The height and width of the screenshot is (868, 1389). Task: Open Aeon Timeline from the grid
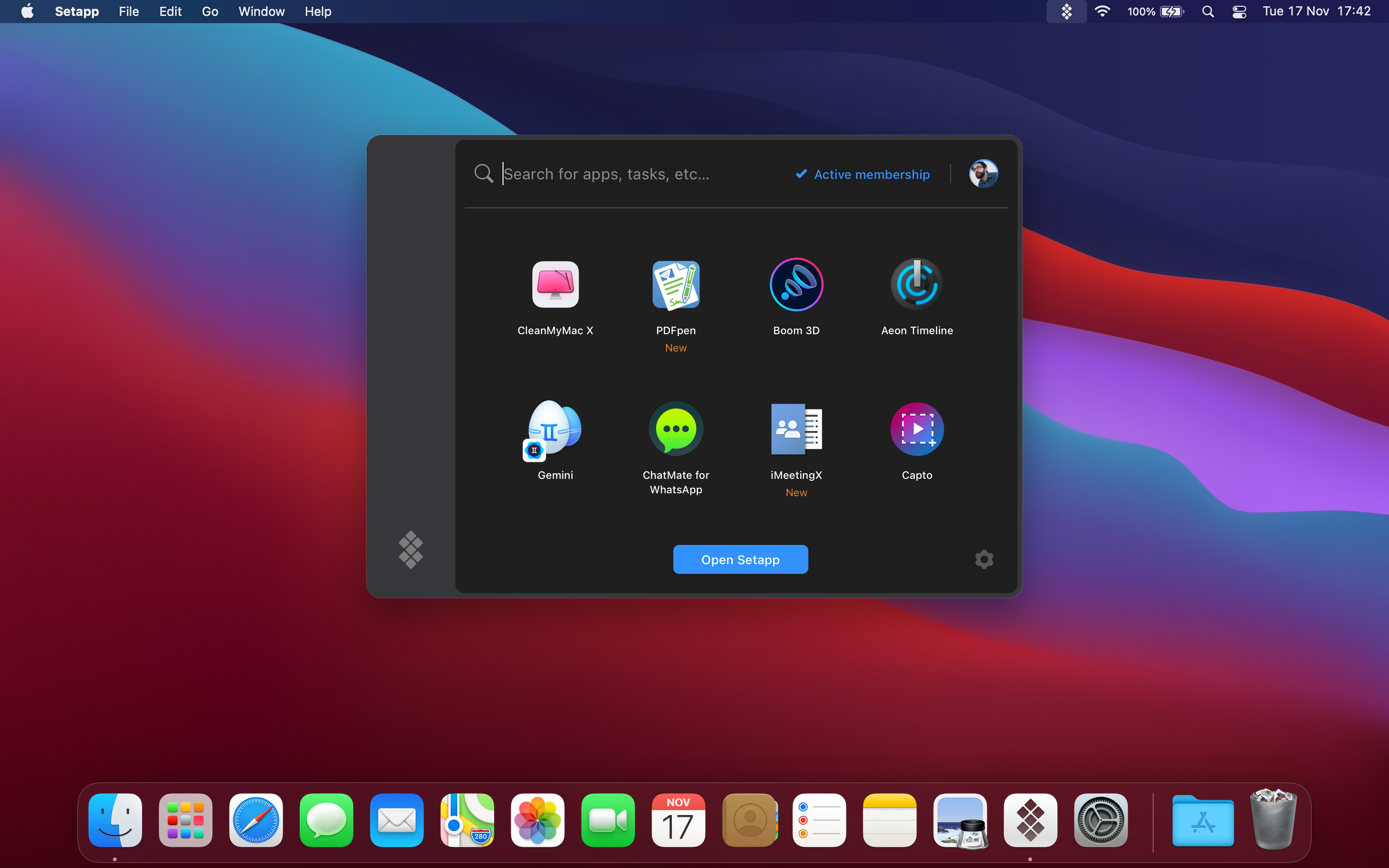pos(917,285)
